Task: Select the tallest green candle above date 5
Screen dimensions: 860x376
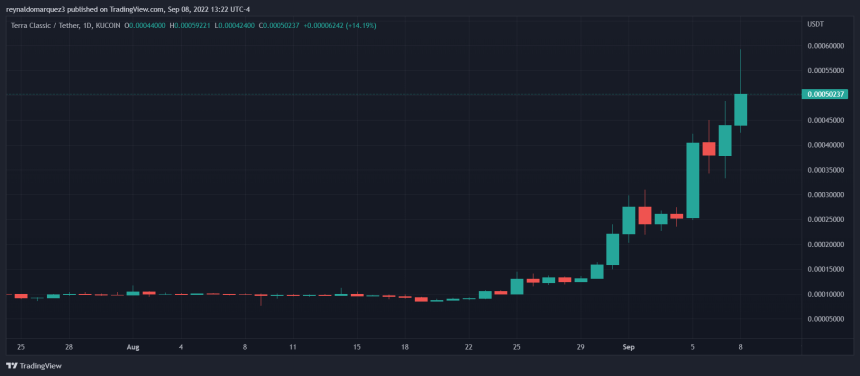Action: click(x=693, y=180)
